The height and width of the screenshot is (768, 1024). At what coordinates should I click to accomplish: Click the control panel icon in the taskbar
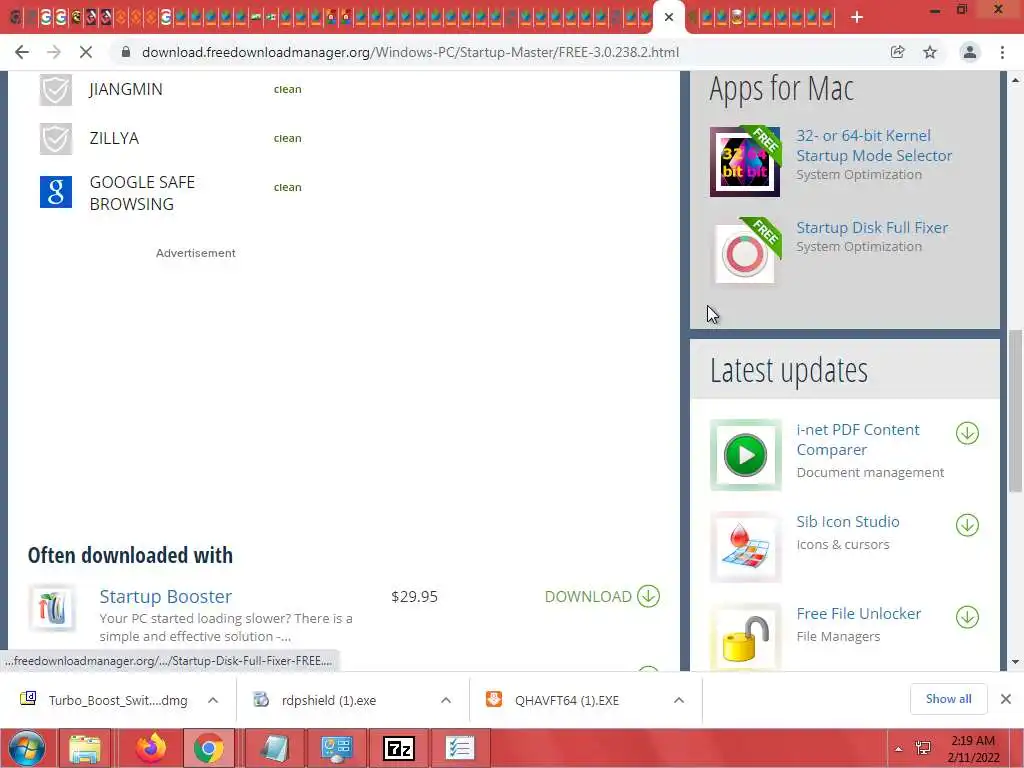click(337, 748)
